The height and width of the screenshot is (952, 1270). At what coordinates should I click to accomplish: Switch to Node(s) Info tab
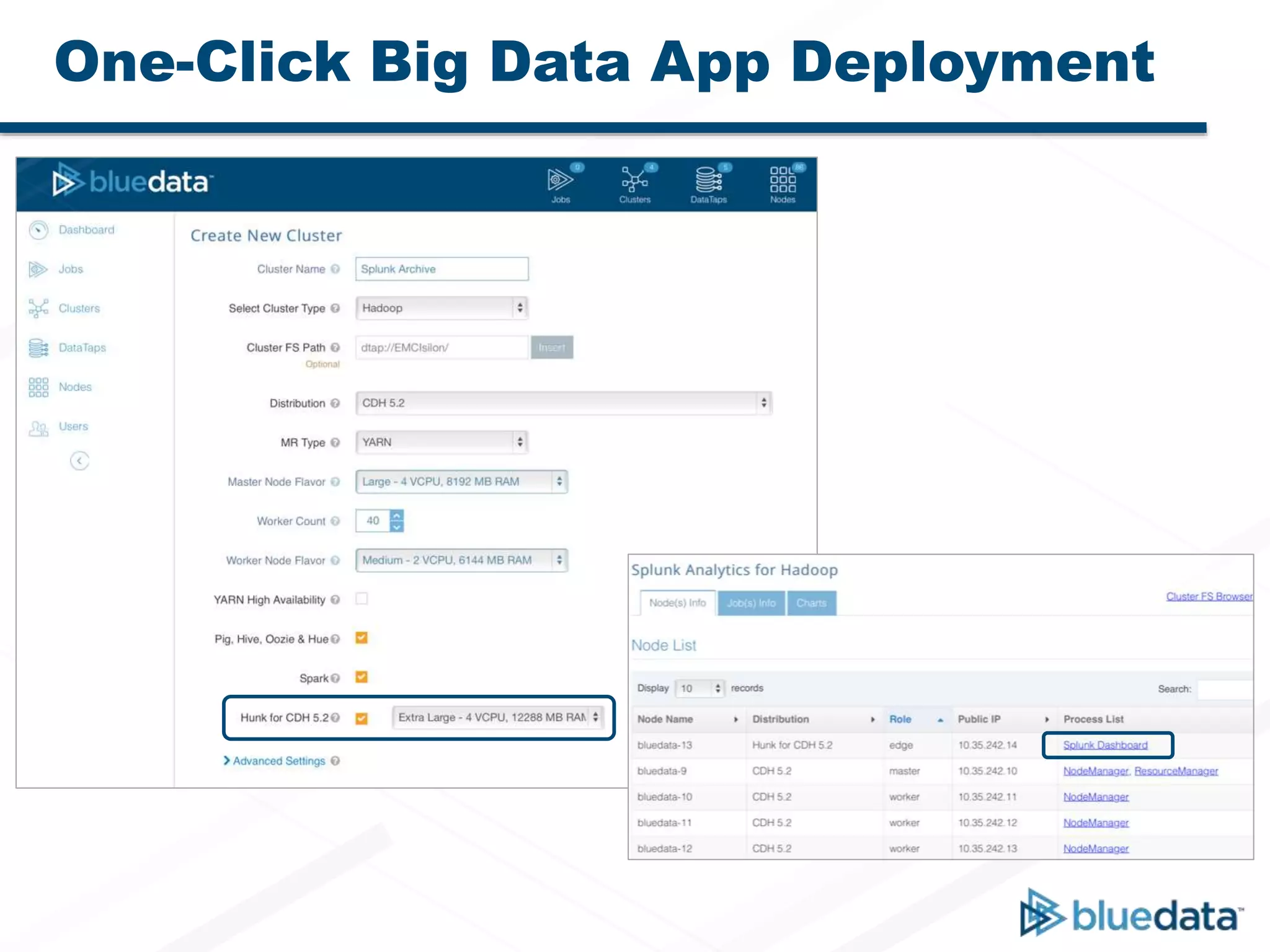(678, 603)
